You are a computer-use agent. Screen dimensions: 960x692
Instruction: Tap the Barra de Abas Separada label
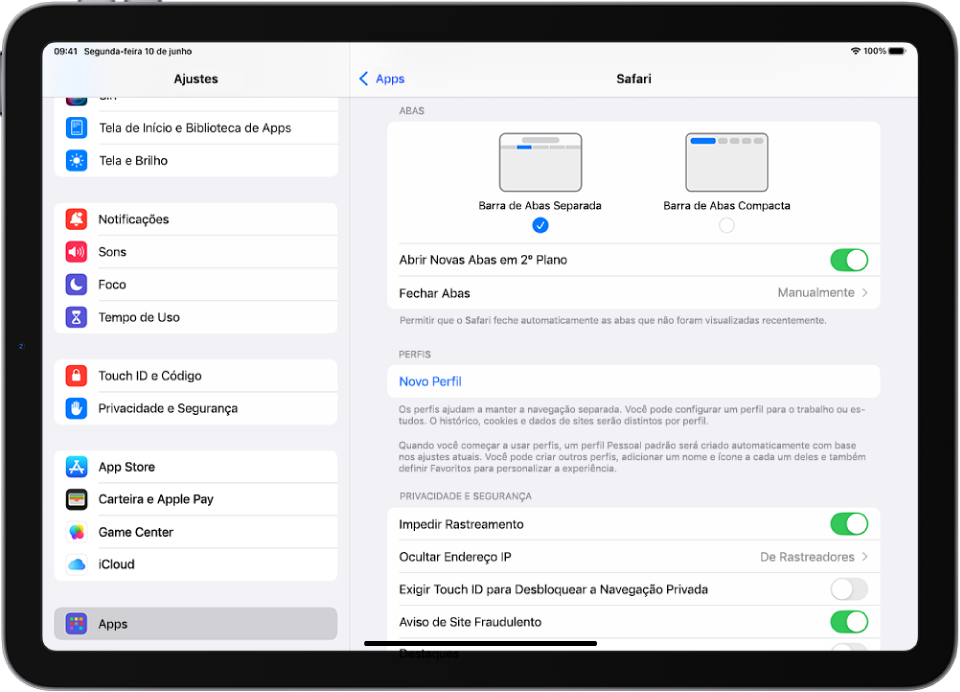540,206
